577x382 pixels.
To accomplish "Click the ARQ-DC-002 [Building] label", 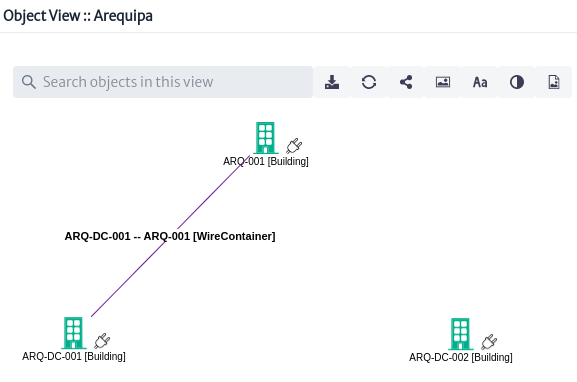I will (461, 357).
